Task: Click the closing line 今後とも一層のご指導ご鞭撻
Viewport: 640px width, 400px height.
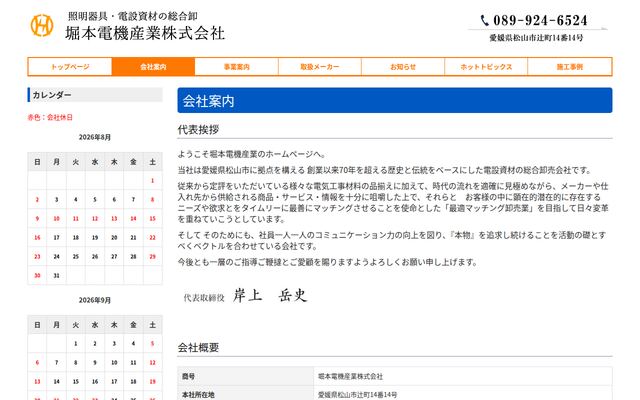Action: (x=327, y=262)
